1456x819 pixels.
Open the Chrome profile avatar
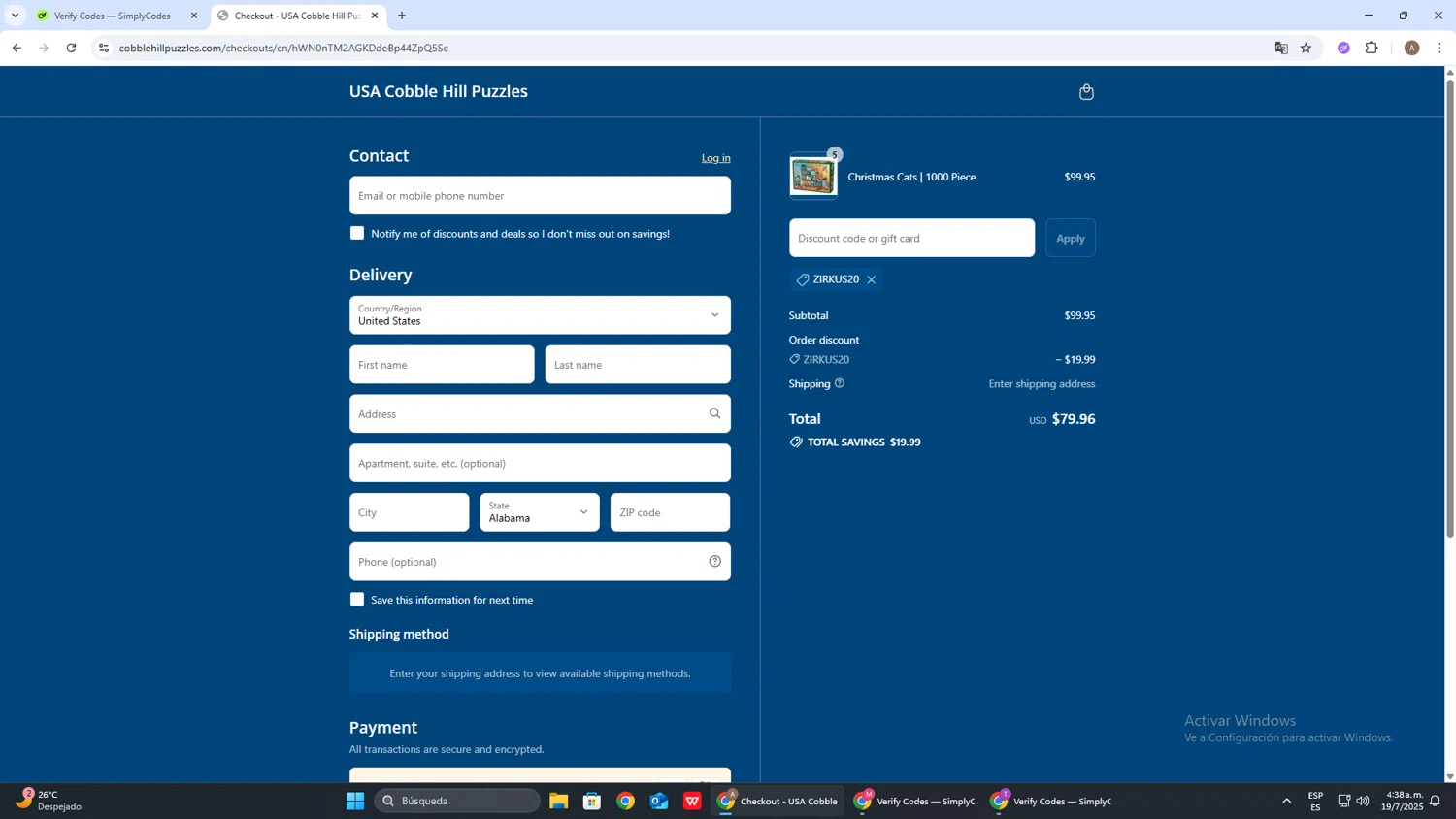click(x=1411, y=48)
